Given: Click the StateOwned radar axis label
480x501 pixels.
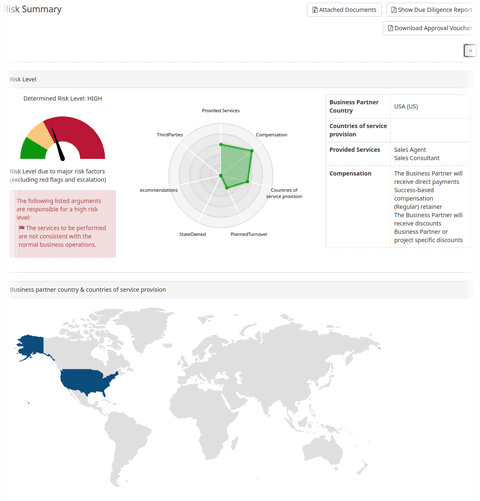Looking at the screenshot, I should [192, 234].
